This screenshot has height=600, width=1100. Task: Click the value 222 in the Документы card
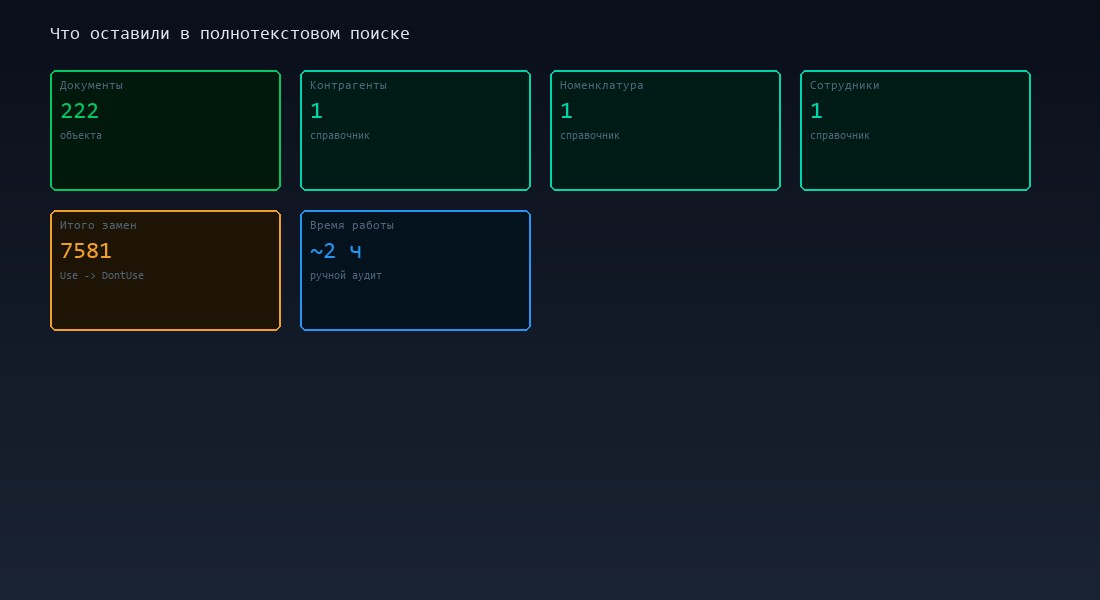point(80,111)
